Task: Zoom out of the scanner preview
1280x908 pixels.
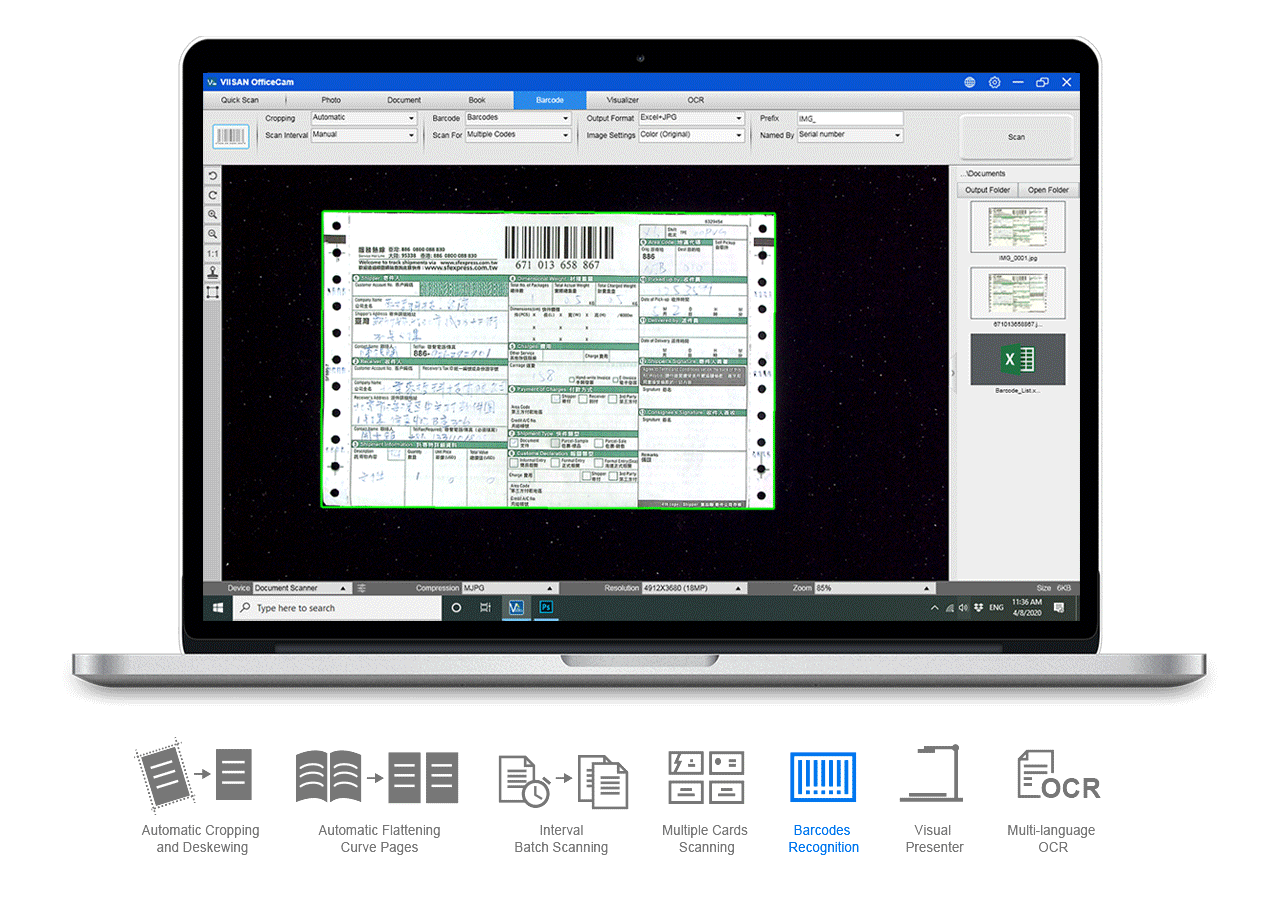Action: coord(213,234)
